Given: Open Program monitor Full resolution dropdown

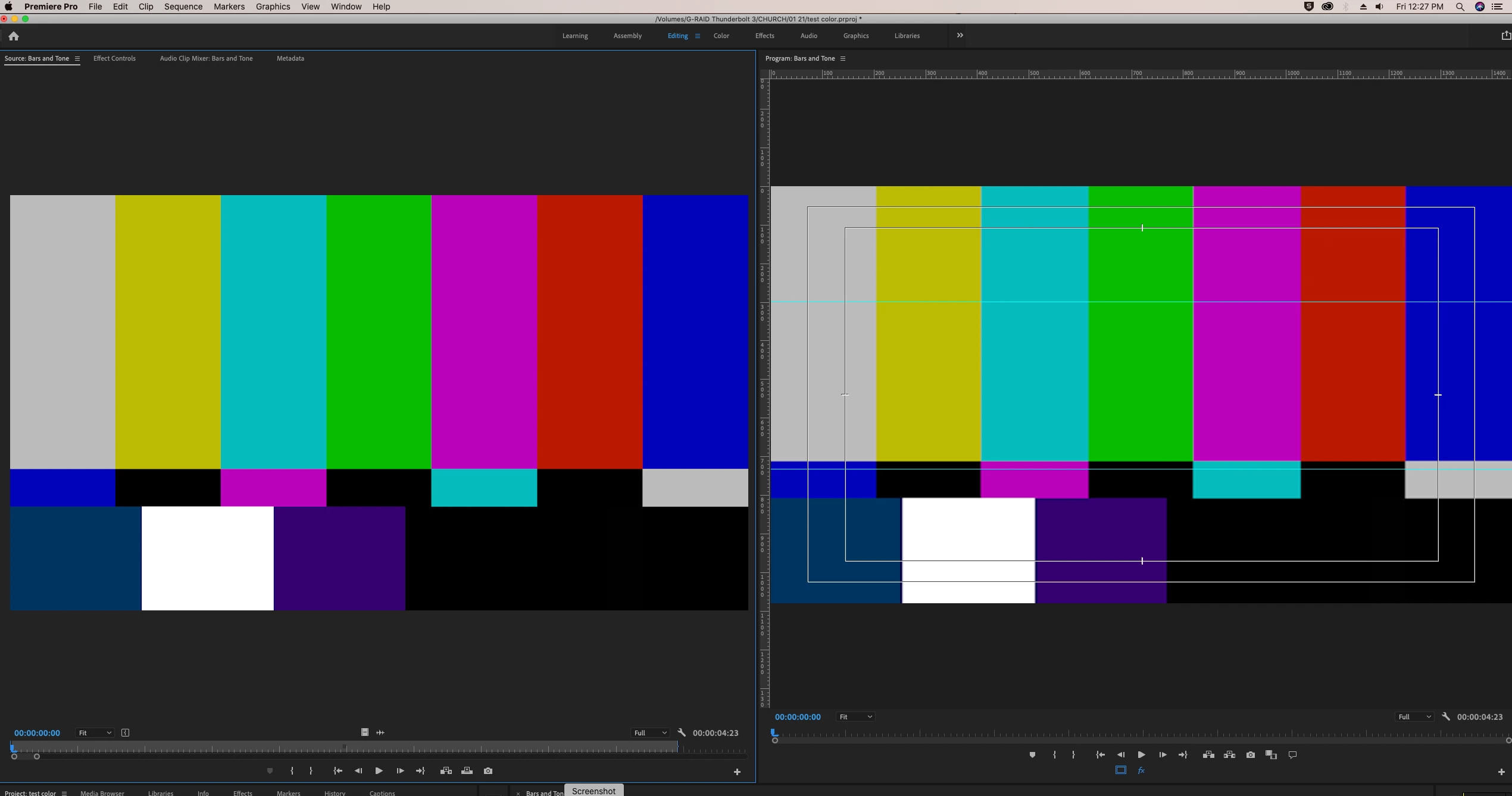Looking at the screenshot, I should pyautogui.click(x=1414, y=716).
